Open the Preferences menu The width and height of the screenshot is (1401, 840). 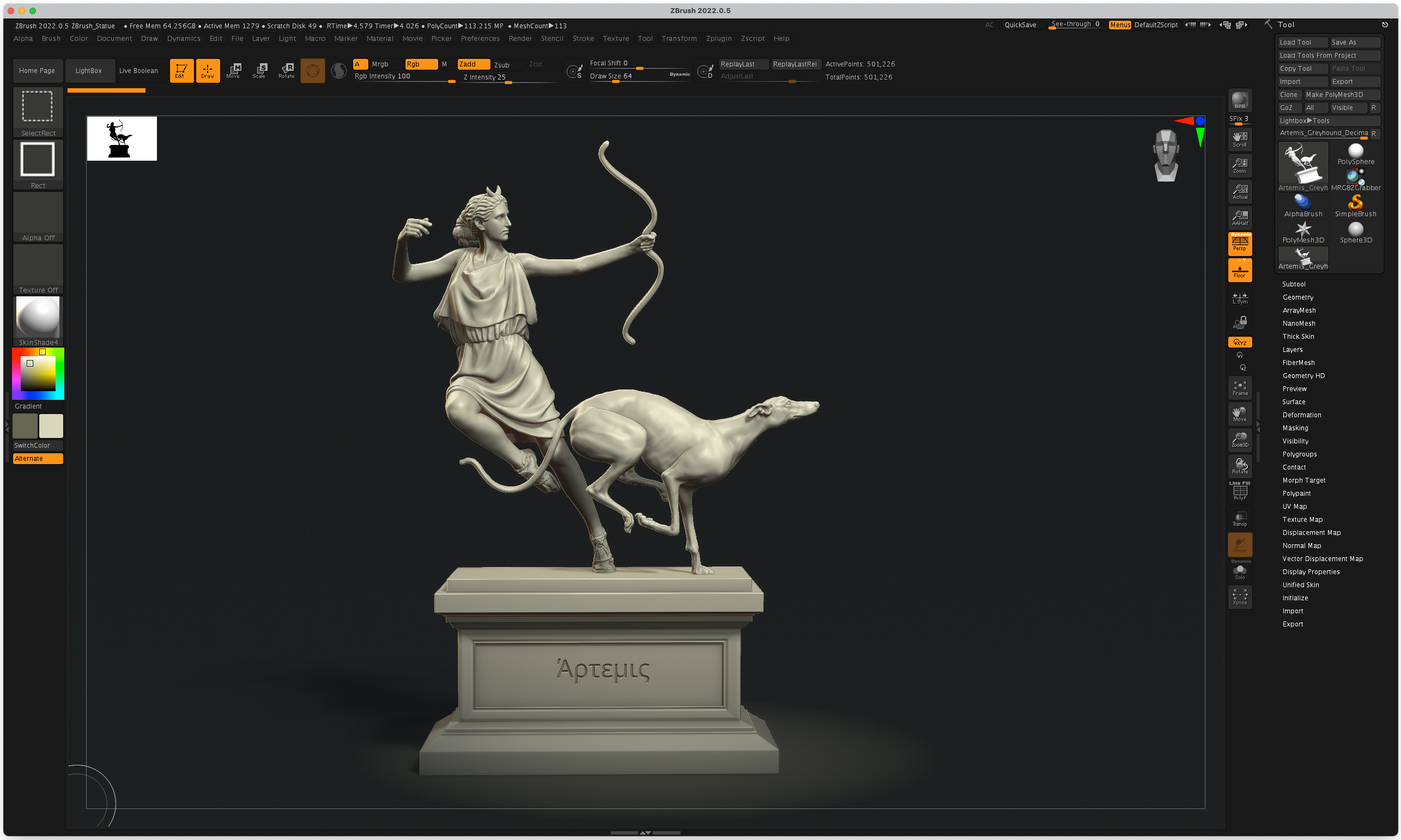coord(480,39)
